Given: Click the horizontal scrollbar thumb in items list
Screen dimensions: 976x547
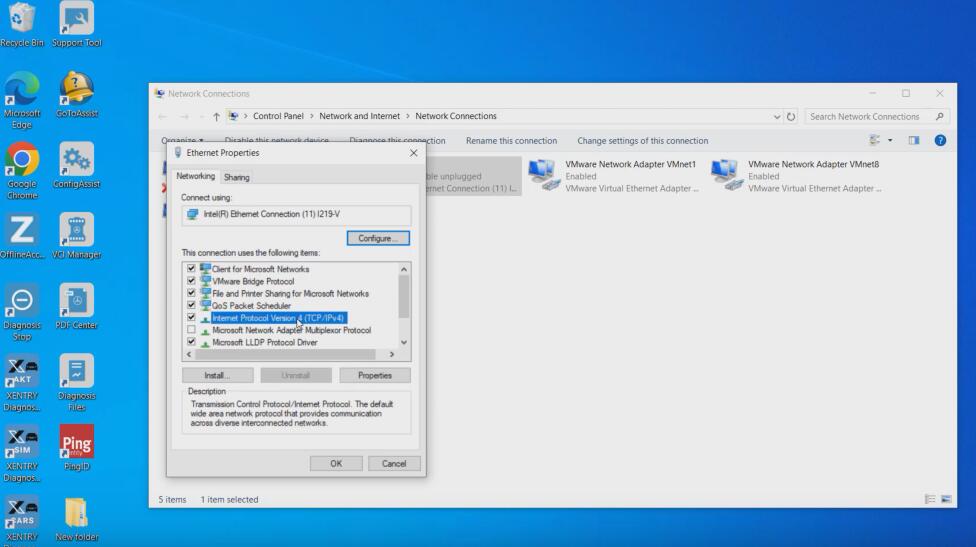Looking at the screenshot, I should click(285, 354).
